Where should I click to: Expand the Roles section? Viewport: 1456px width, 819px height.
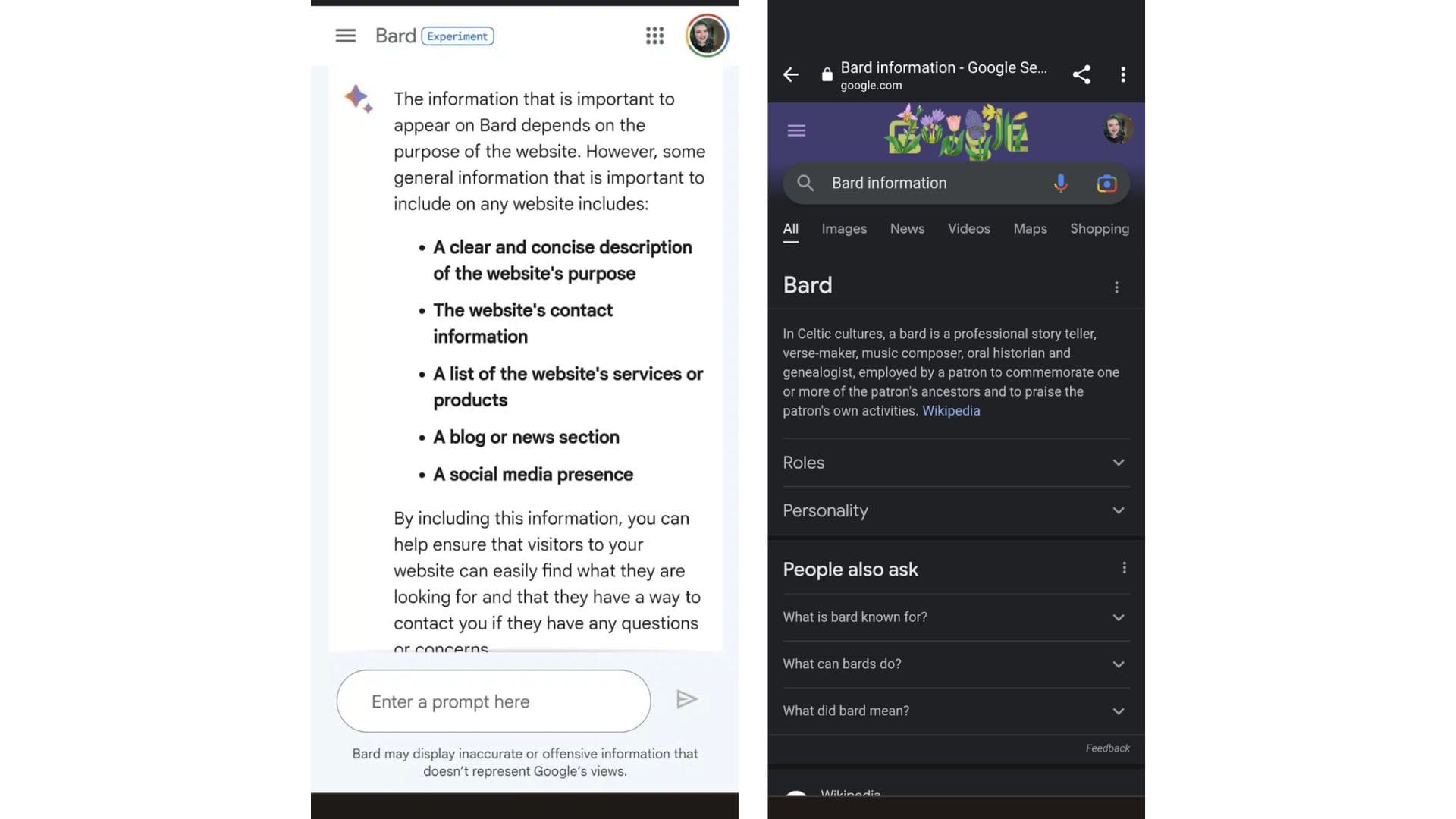(1118, 463)
